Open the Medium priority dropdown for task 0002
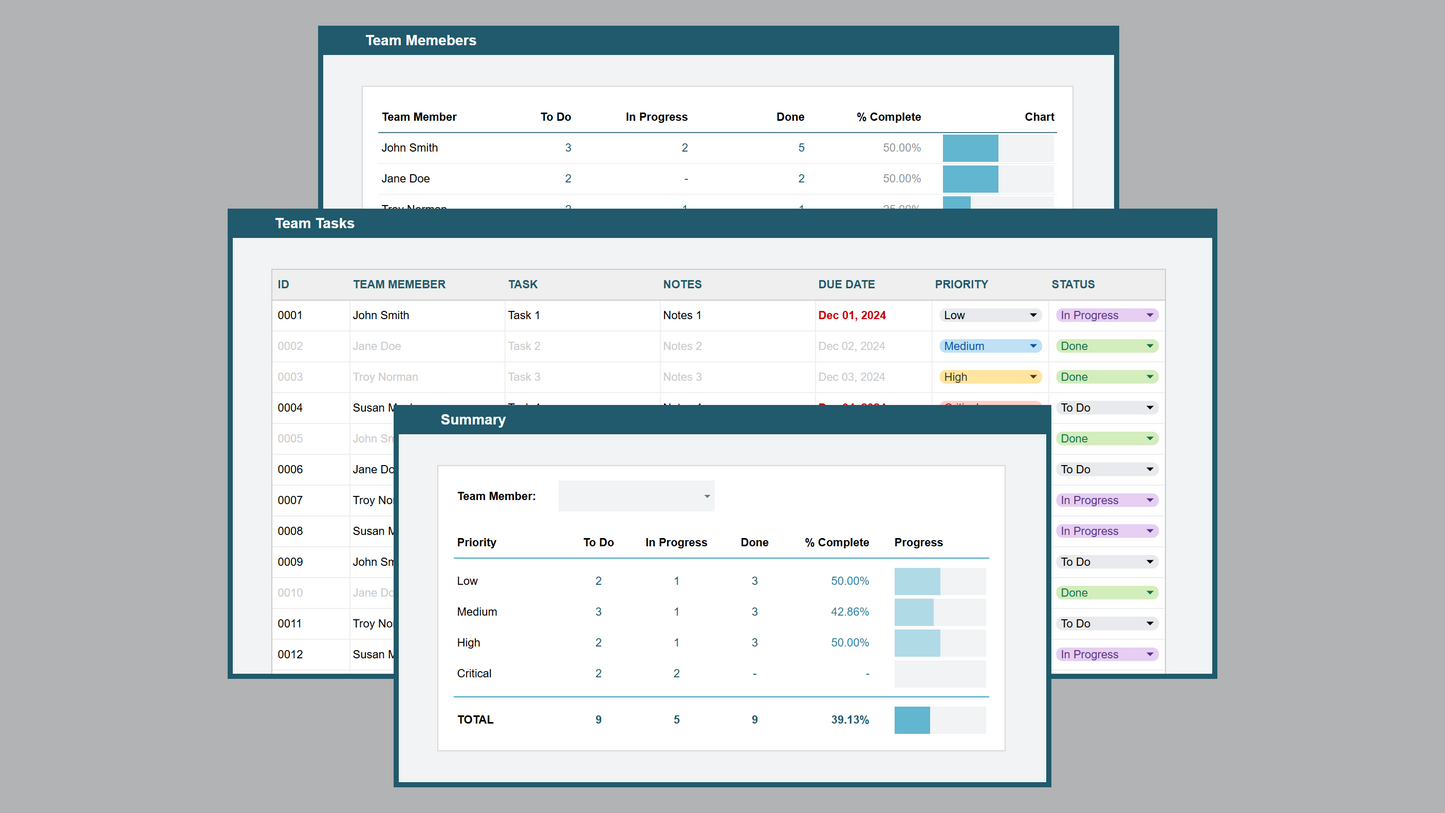The image size is (1445, 813). (989, 346)
